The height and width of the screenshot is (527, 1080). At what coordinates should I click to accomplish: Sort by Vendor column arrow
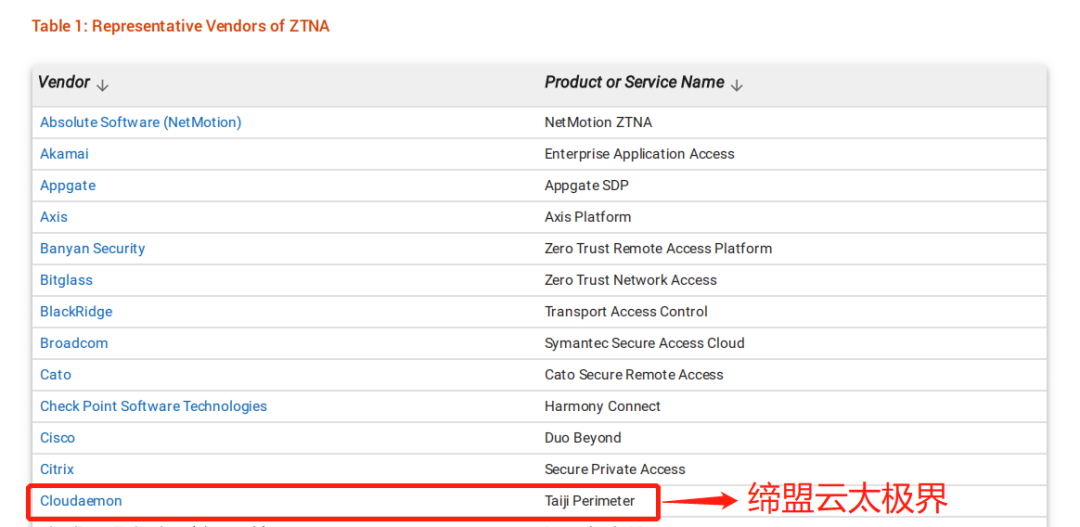[x=103, y=85]
